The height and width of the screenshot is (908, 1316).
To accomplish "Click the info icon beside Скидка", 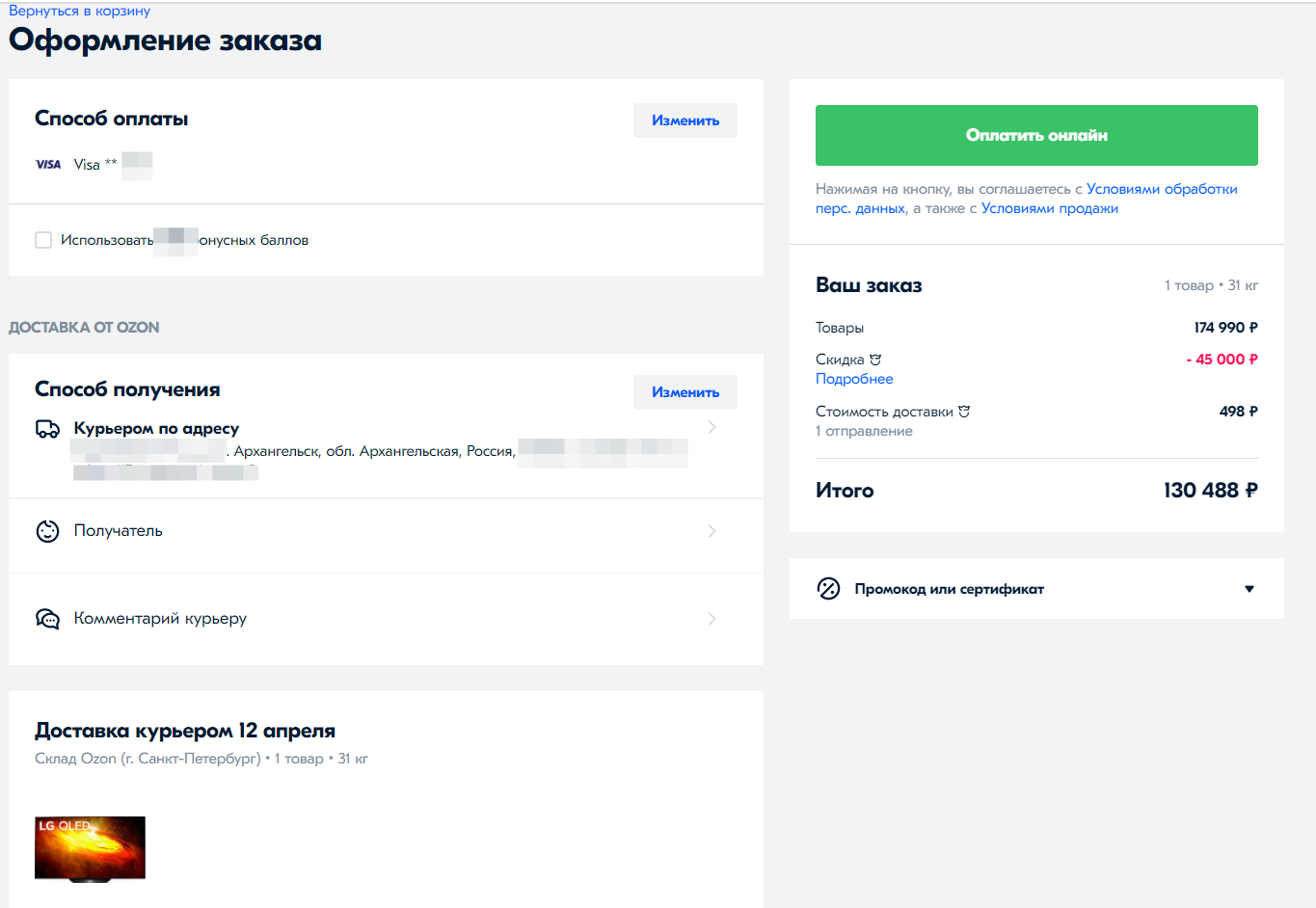I will [x=875, y=360].
